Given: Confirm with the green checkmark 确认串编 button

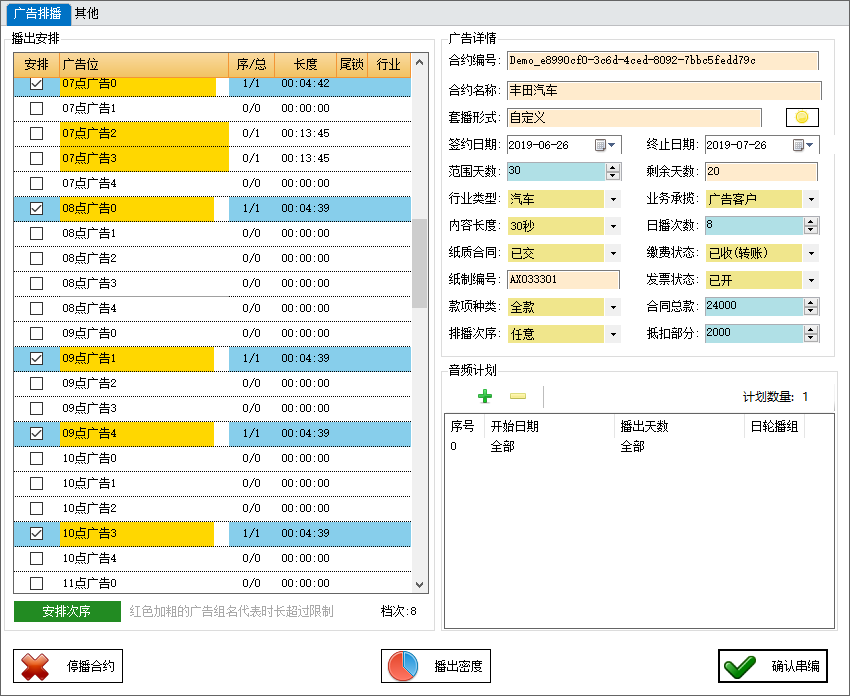Looking at the screenshot, I should pyautogui.click(x=772, y=666).
